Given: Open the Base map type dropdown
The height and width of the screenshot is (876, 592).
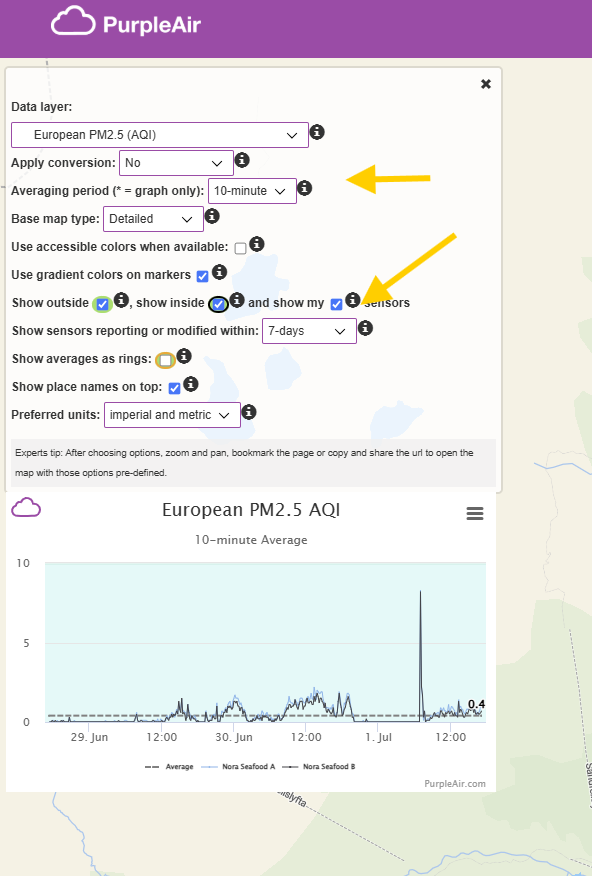Looking at the screenshot, I should click(154, 219).
